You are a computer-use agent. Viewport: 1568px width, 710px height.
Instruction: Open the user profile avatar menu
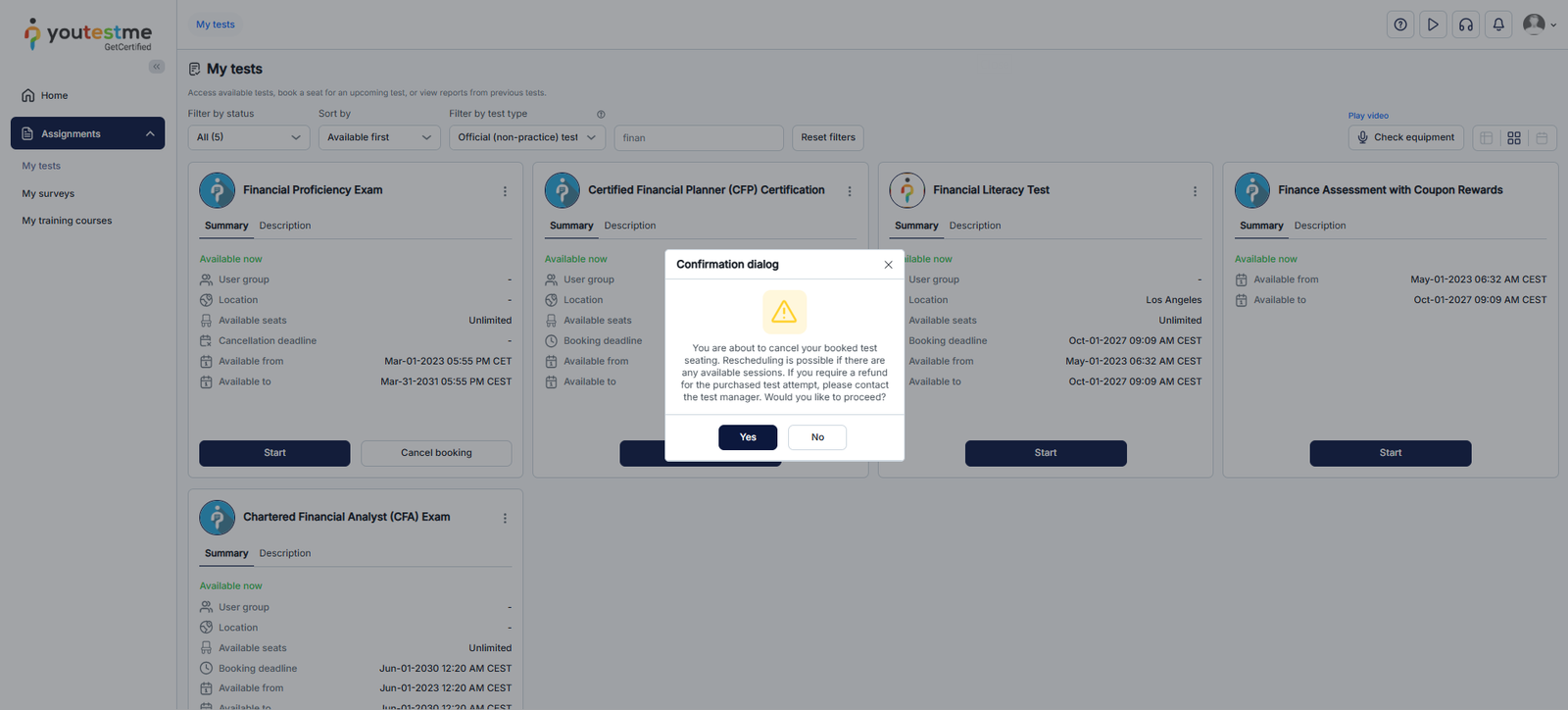(1538, 25)
